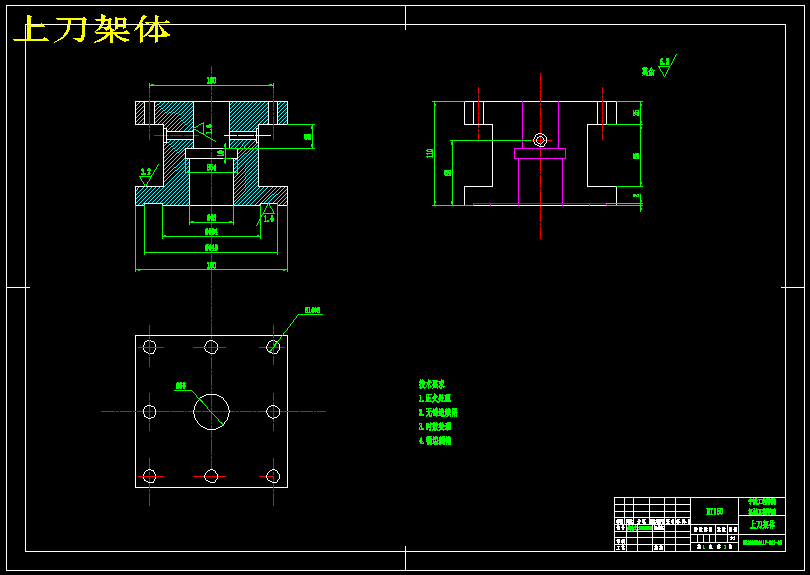
Task: Select the magenta flange rectangle in the side view
Action: tap(540, 153)
